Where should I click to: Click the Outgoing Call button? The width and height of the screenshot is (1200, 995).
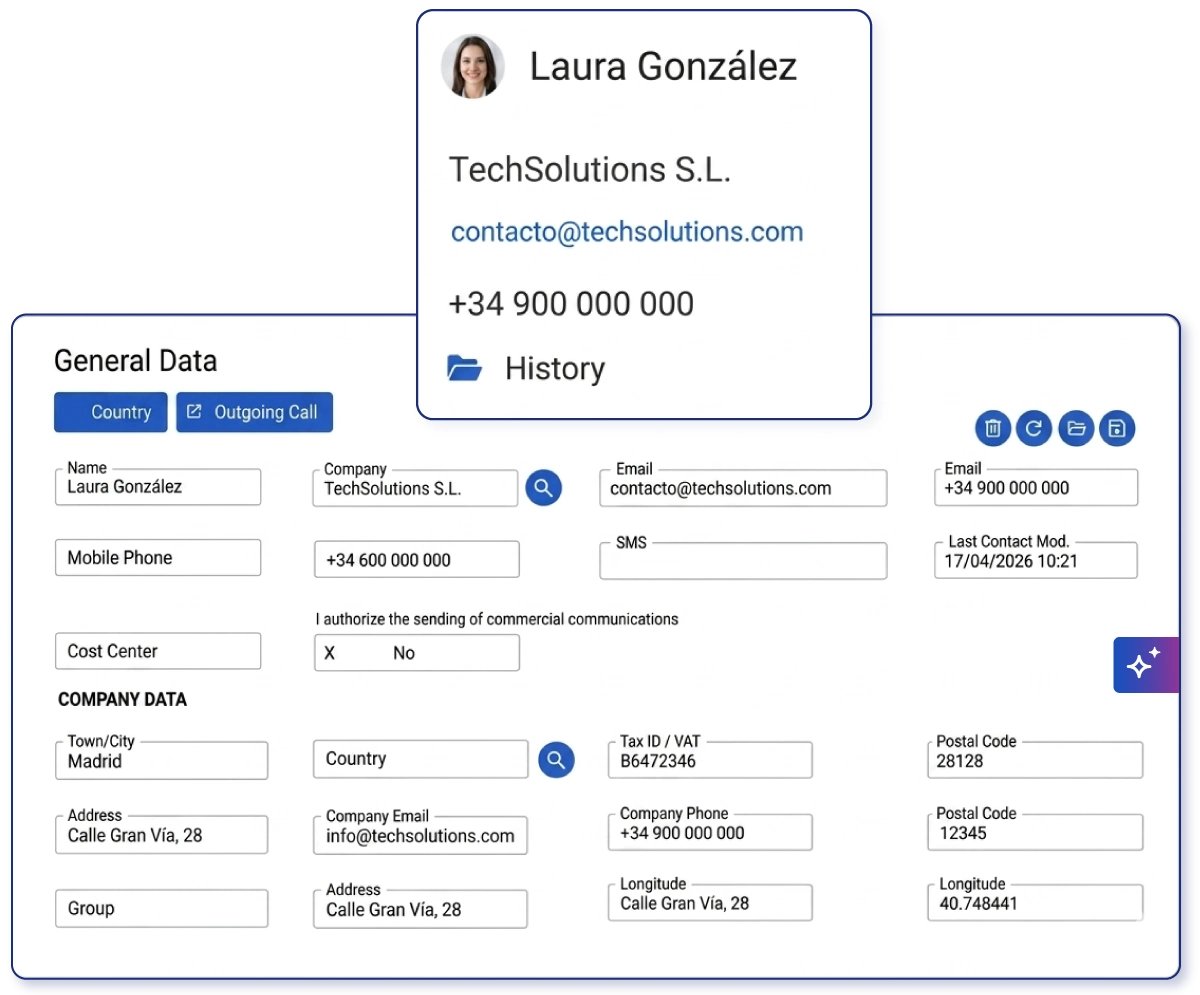coord(254,412)
